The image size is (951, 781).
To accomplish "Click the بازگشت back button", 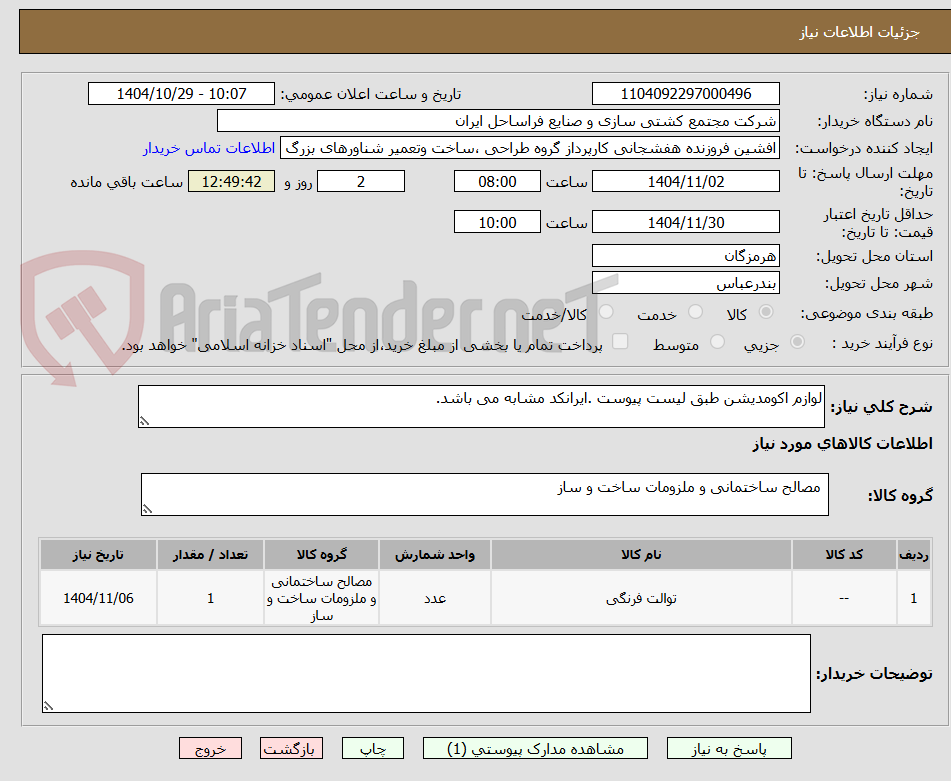I will tap(291, 747).
